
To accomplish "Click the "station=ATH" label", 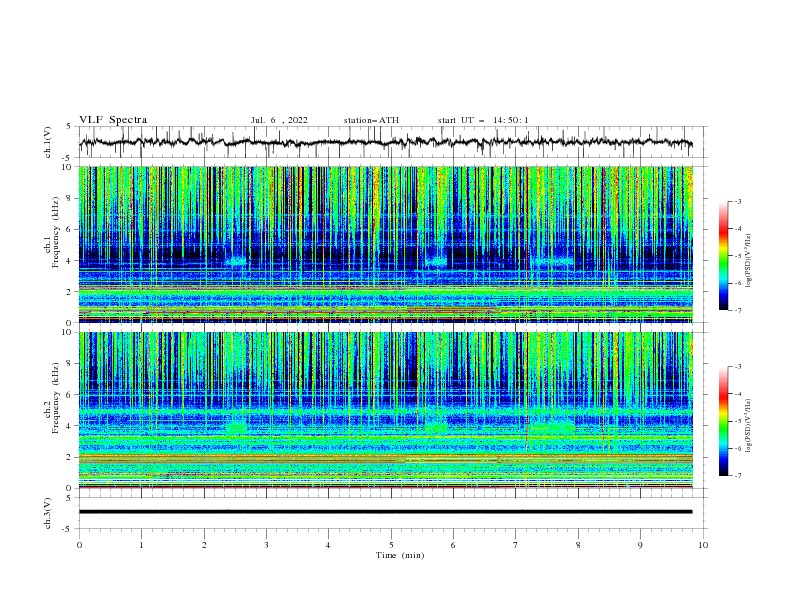I will (371, 120).
